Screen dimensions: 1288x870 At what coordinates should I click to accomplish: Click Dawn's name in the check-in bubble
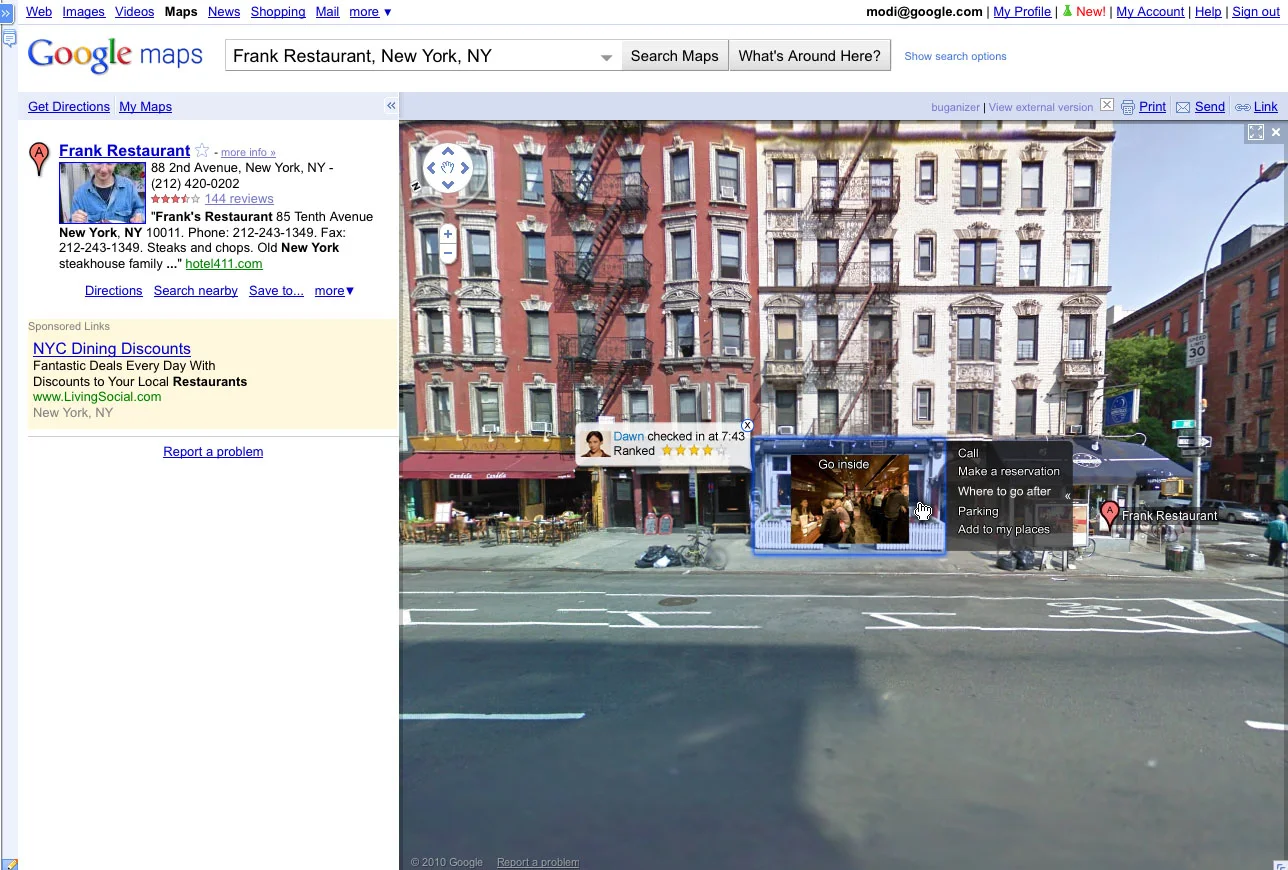[x=629, y=436]
